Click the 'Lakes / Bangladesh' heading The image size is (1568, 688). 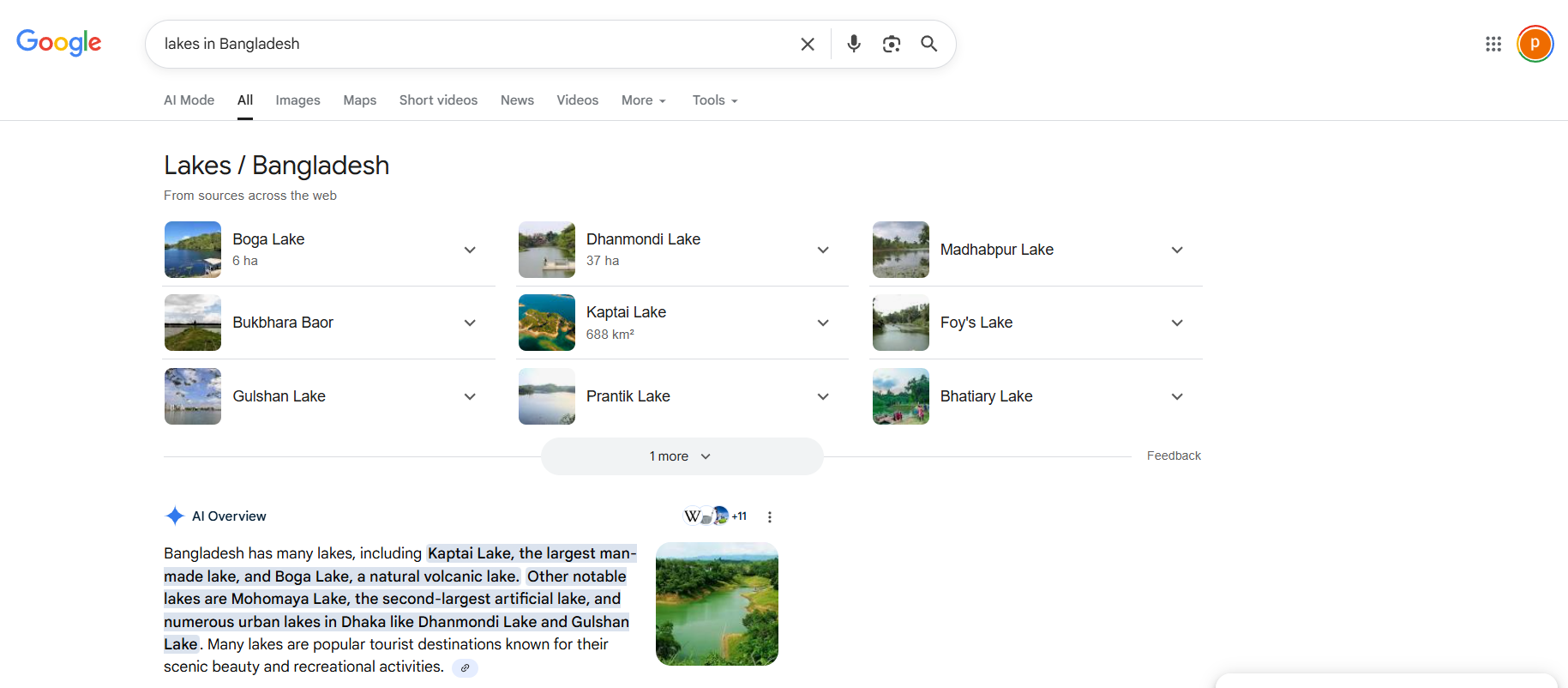(277, 166)
